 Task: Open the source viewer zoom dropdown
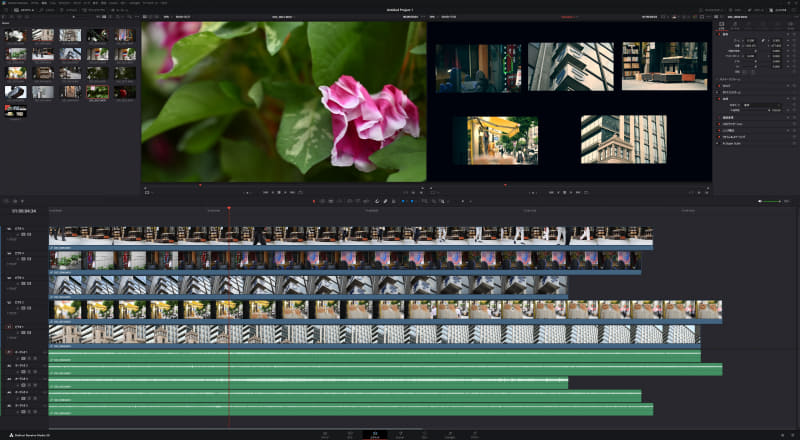(x=166, y=17)
